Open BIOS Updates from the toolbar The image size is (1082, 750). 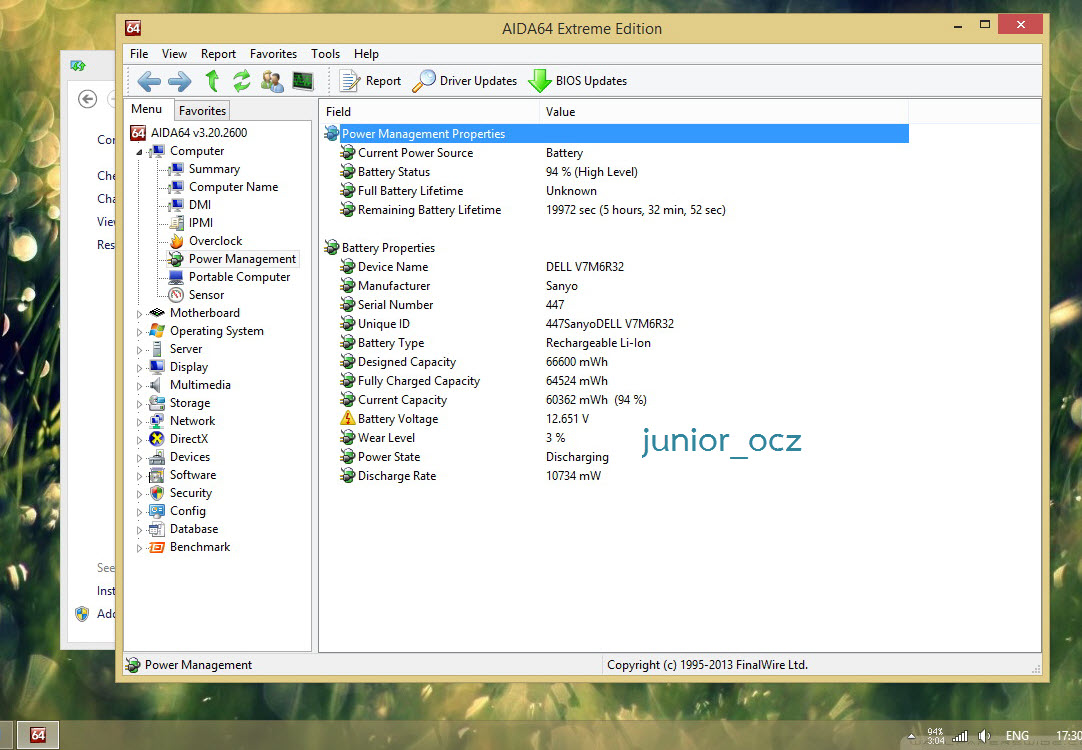point(578,81)
